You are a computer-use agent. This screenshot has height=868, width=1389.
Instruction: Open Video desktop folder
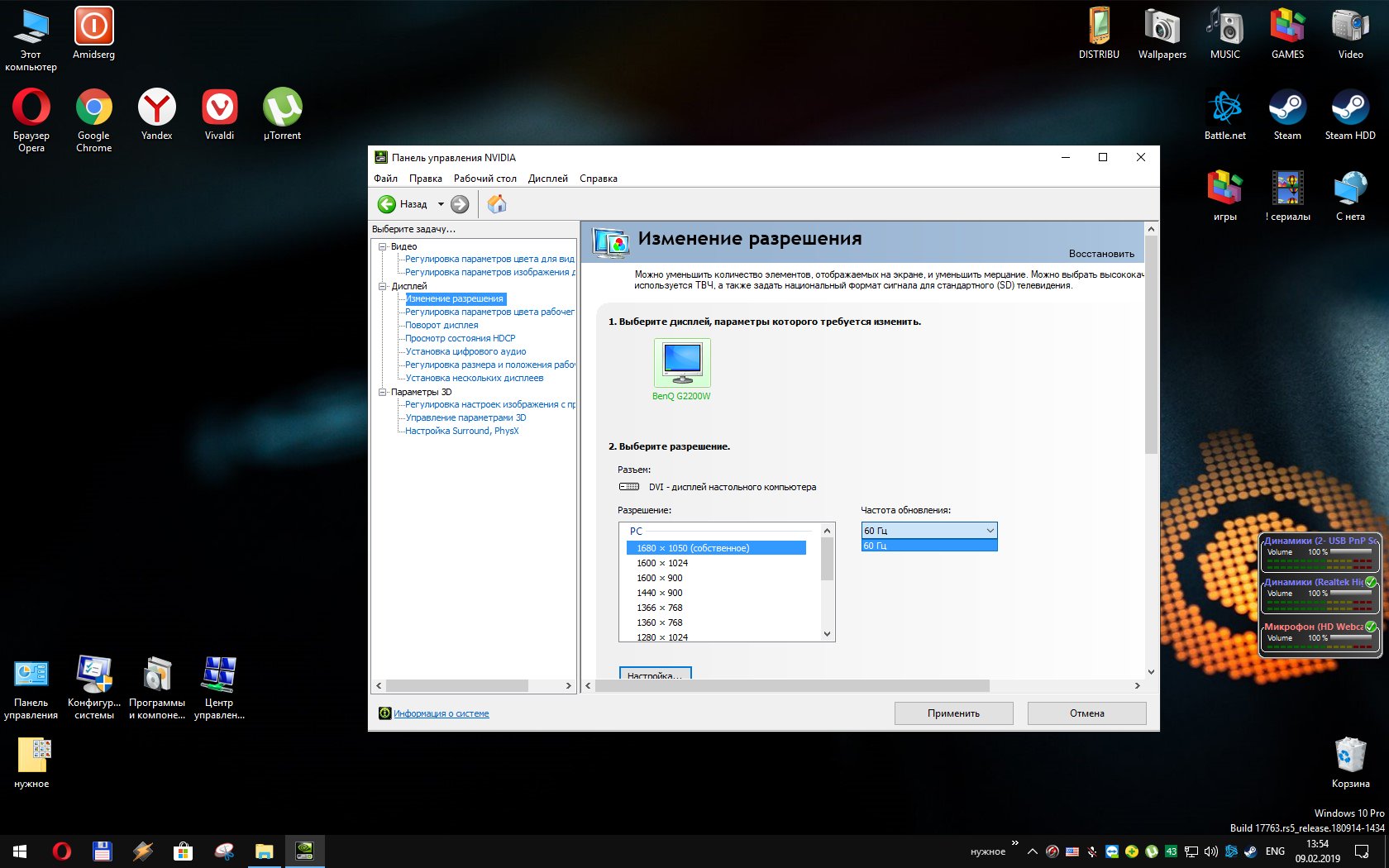coord(1351,34)
